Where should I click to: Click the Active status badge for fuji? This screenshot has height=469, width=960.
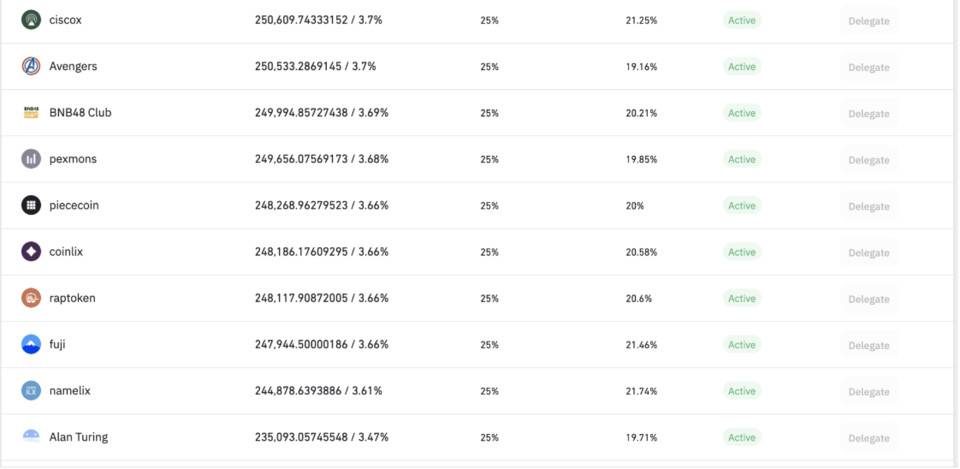pyautogui.click(x=742, y=345)
